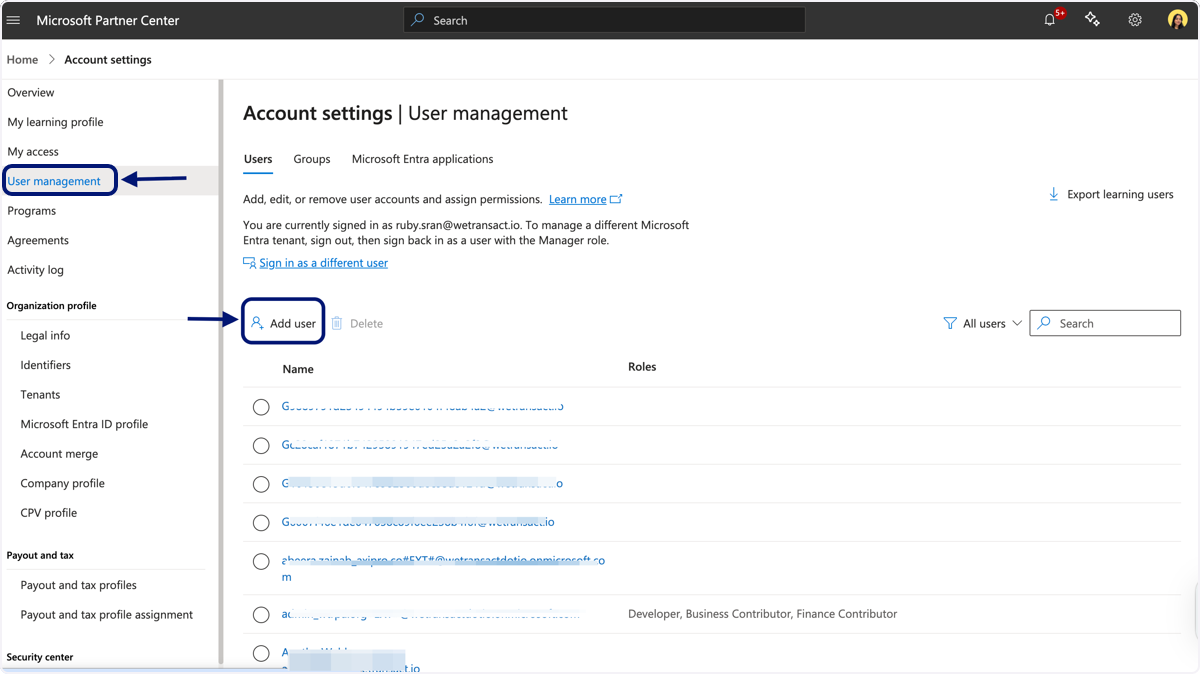Open Microsoft Entra ID profile
The width and height of the screenshot is (1200, 674).
(x=84, y=424)
